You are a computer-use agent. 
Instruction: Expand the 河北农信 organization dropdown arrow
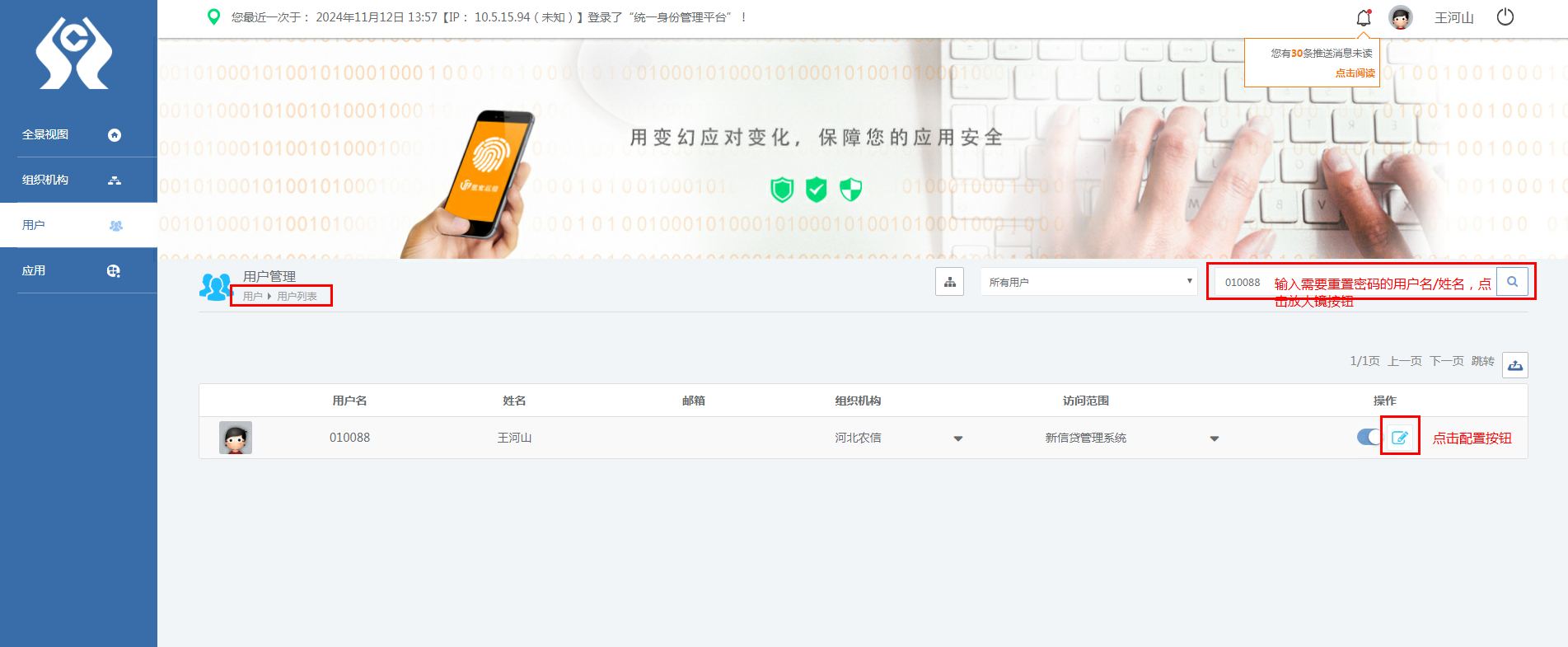click(x=958, y=438)
